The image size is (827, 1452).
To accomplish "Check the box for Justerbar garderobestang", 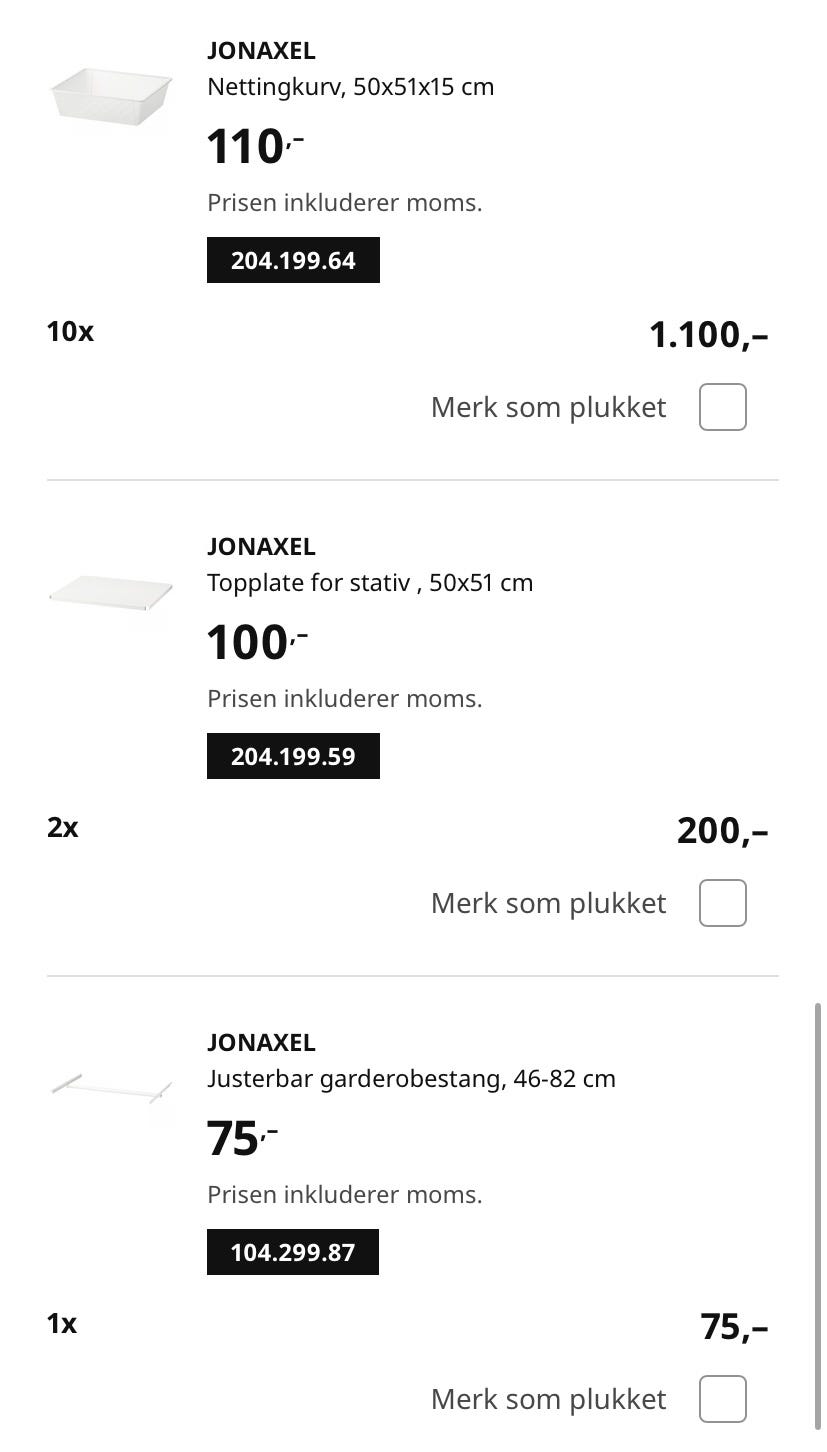I will coord(722,1399).
